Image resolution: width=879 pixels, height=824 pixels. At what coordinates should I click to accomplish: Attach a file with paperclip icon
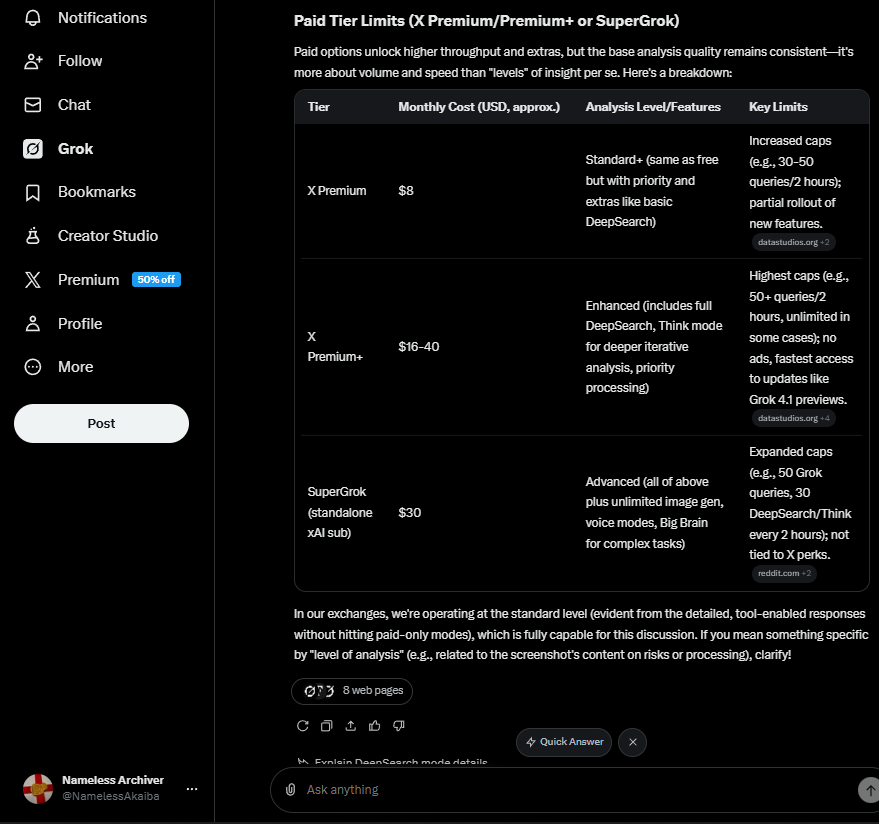(290, 790)
